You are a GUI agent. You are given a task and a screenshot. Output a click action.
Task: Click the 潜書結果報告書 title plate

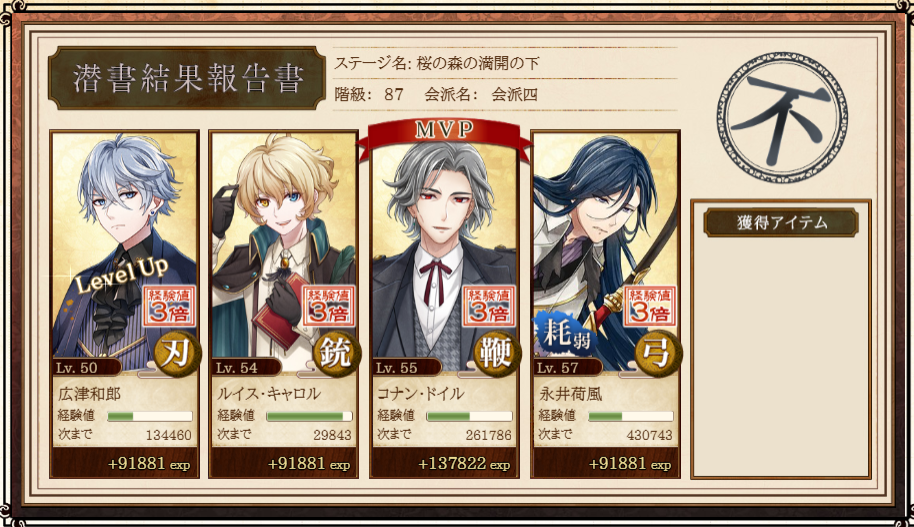(x=187, y=78)
